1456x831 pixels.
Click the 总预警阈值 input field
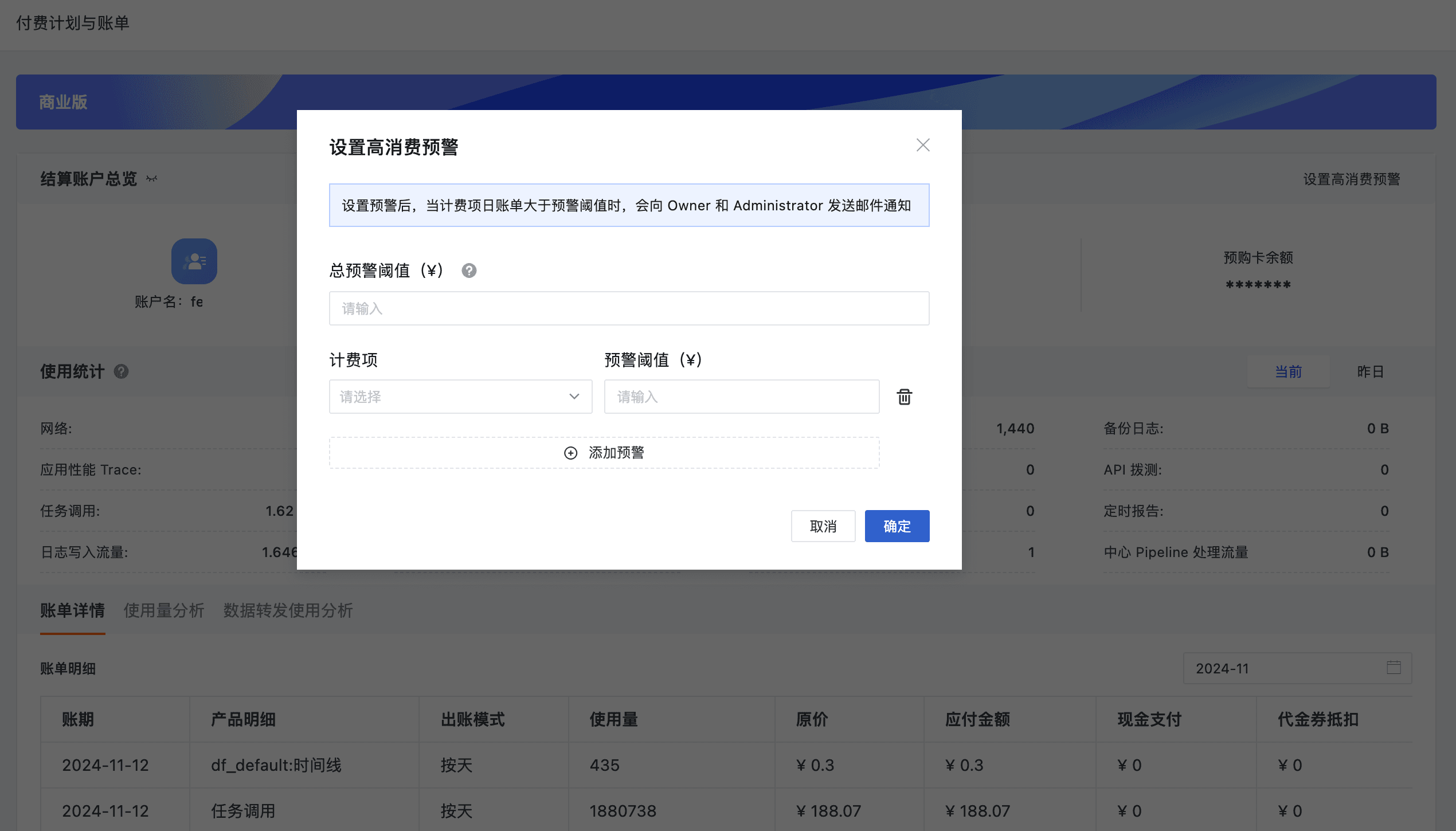(x=629, y=308)
